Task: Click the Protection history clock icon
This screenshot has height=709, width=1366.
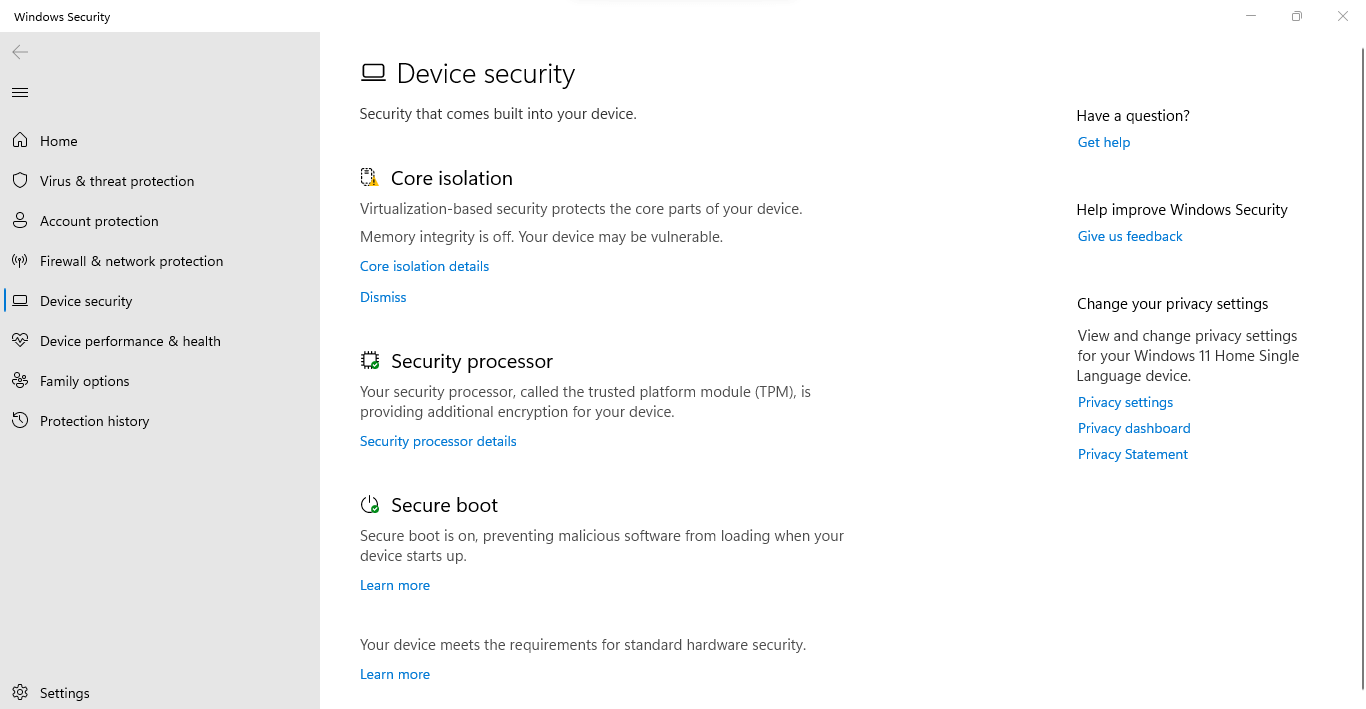Action: point(20,421)
